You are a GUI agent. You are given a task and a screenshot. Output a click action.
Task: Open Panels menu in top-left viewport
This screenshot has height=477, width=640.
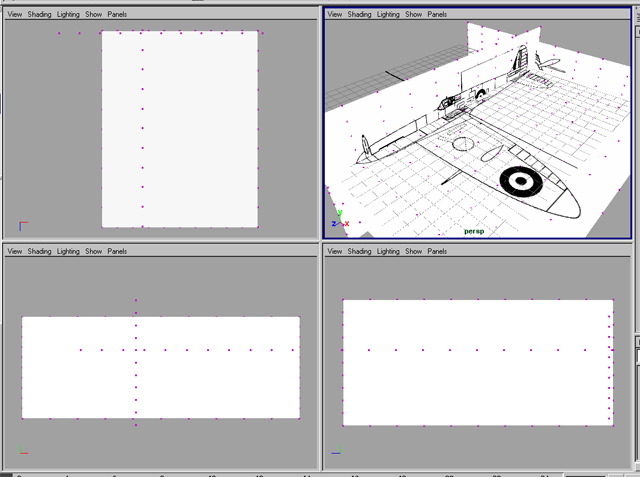(x=117, y=14)
